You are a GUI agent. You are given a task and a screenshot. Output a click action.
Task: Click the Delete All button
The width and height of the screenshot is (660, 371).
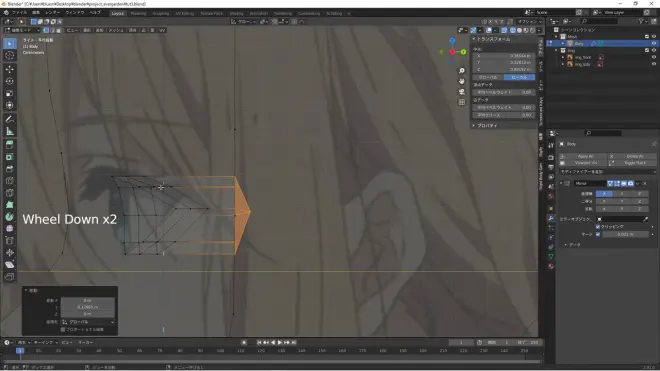[x=632, y=156]
